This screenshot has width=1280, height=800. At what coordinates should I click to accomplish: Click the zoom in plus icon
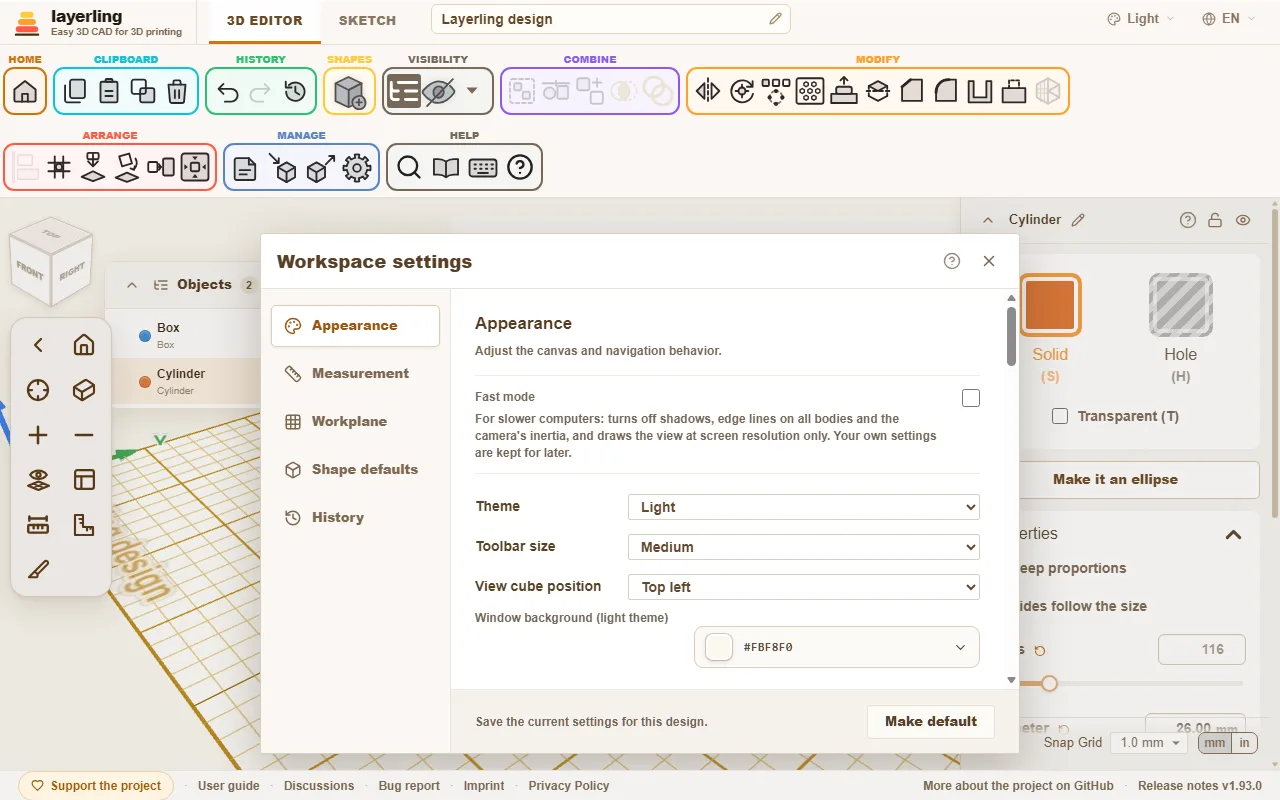point(38,435)
